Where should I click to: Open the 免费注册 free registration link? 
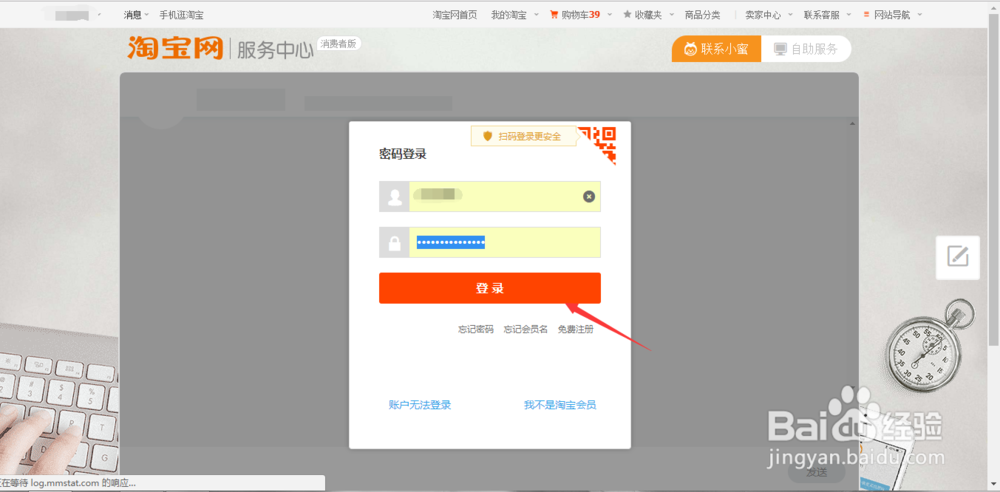coord(575,329)
